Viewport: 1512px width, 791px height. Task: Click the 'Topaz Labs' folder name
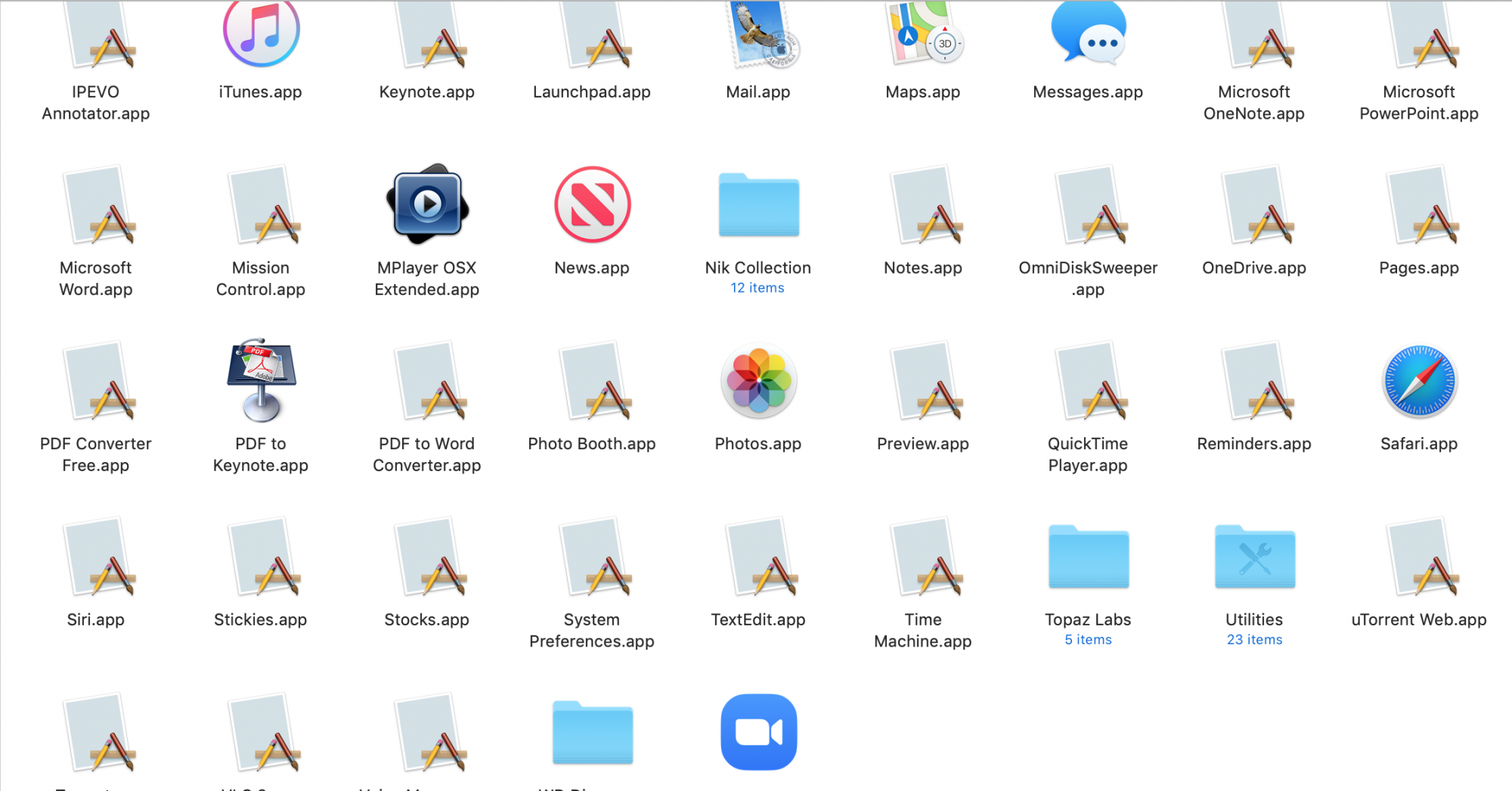pyautogui.click(x=1088, y=619)
